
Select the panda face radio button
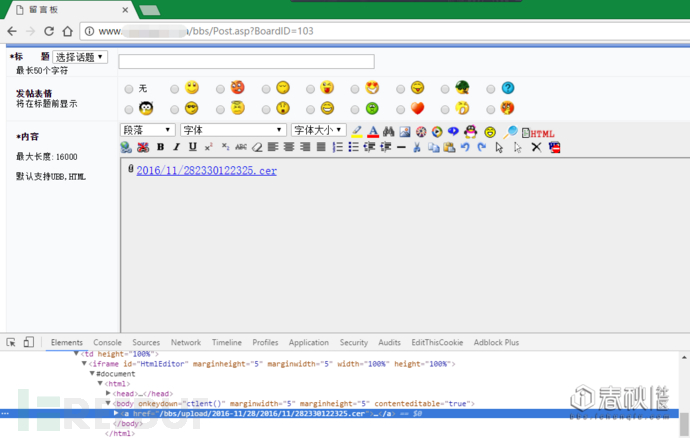coord(128,109)
